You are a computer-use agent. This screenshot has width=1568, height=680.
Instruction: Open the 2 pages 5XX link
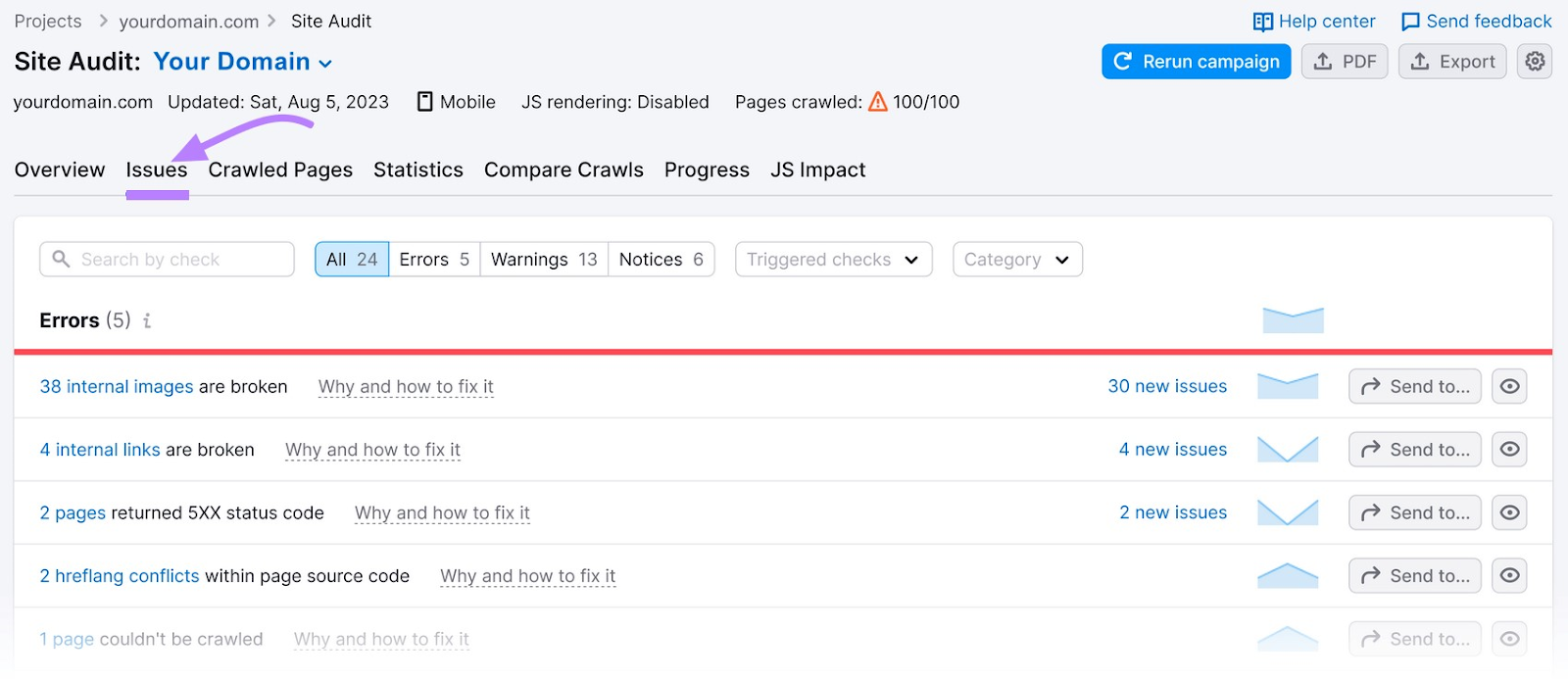(x=73, y=512)
